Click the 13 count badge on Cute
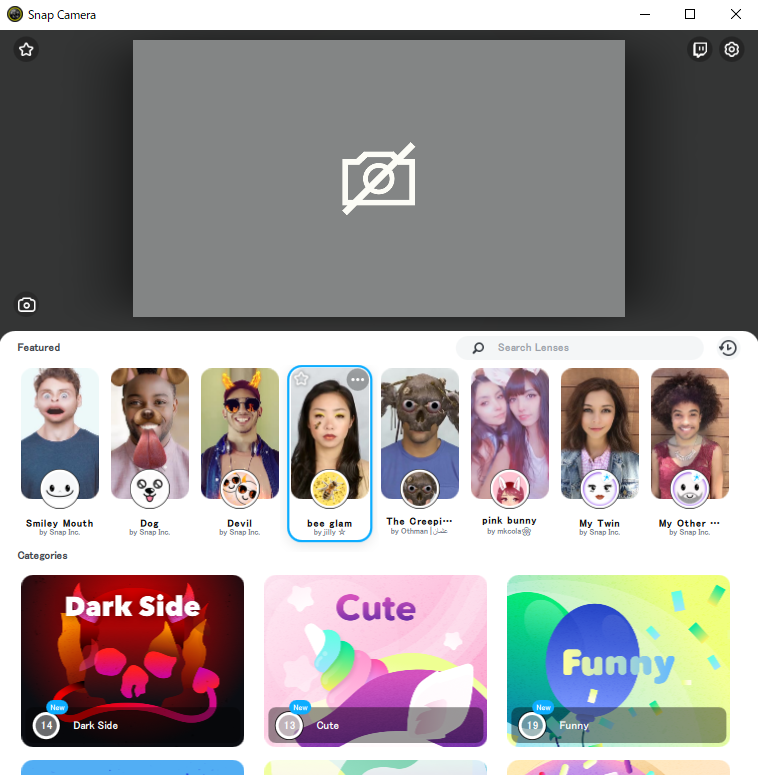 point(289,725)
